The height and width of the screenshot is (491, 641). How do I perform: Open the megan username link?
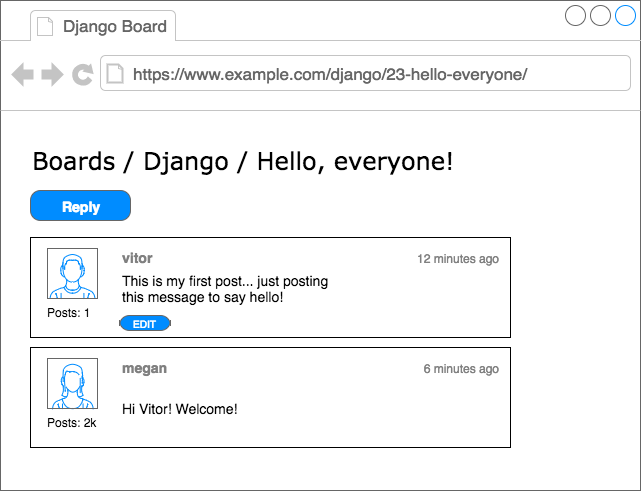[144, 369]
